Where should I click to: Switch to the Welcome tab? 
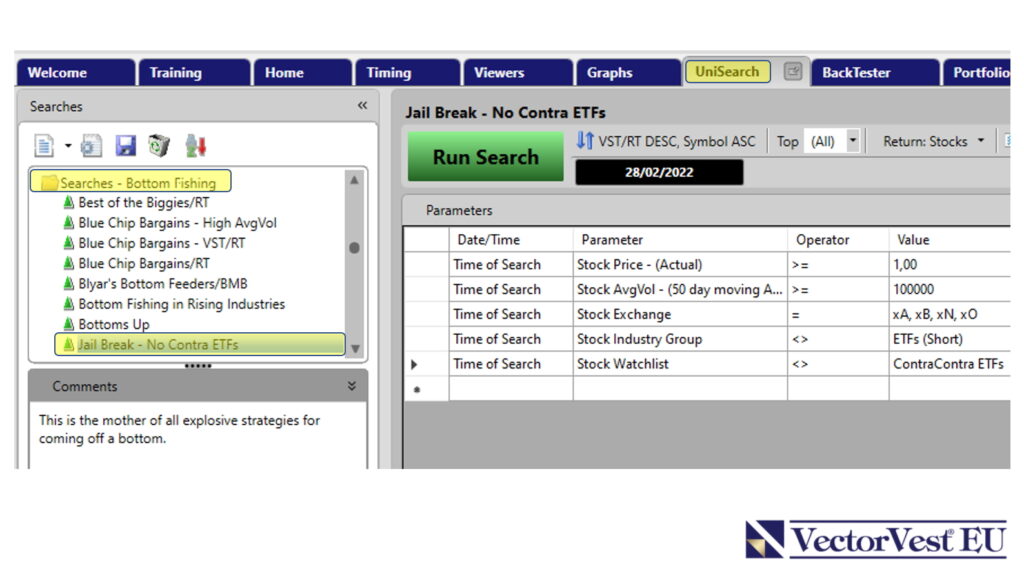coord(76,73)
